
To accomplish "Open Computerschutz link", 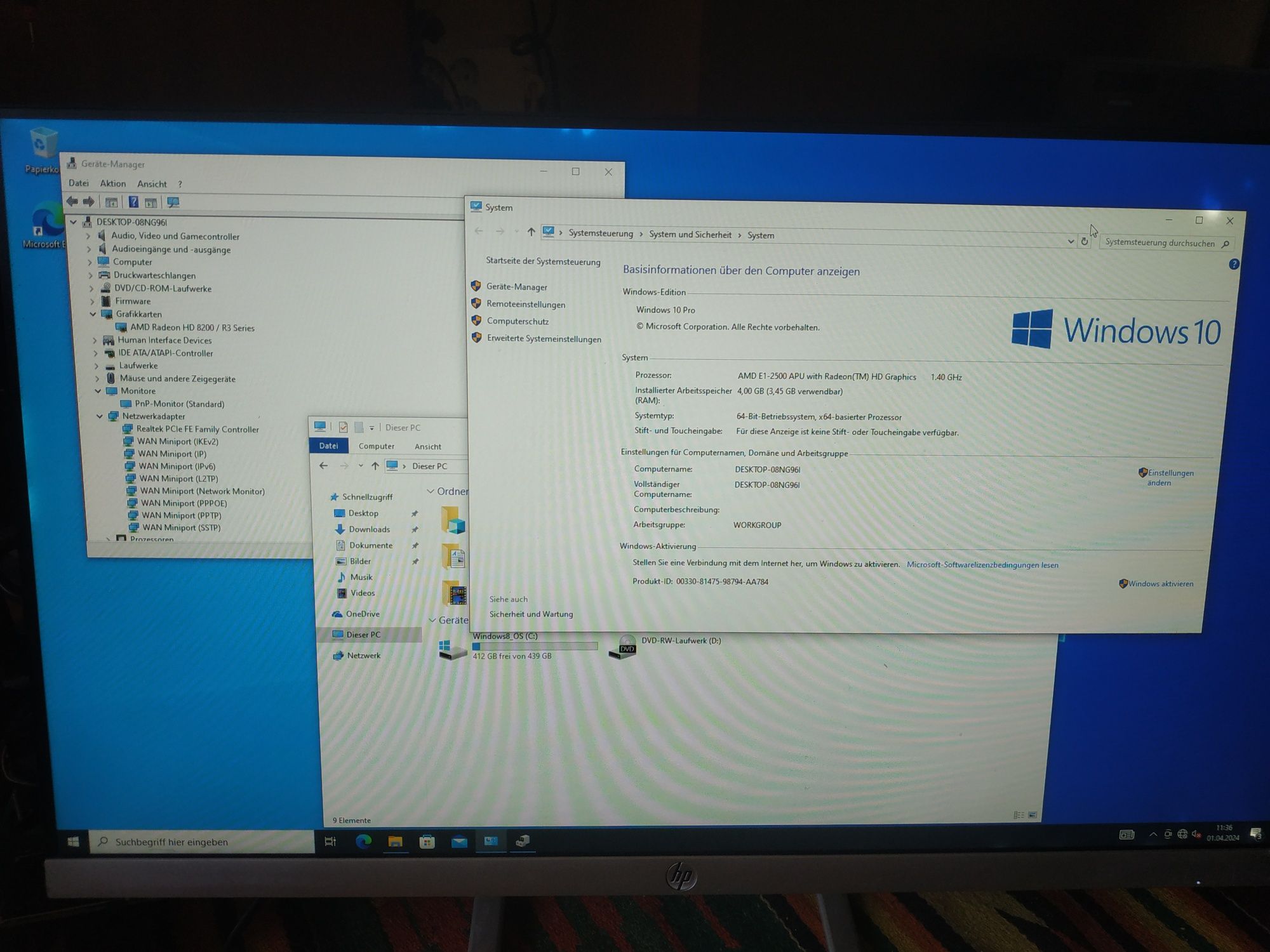I will 518,321.
